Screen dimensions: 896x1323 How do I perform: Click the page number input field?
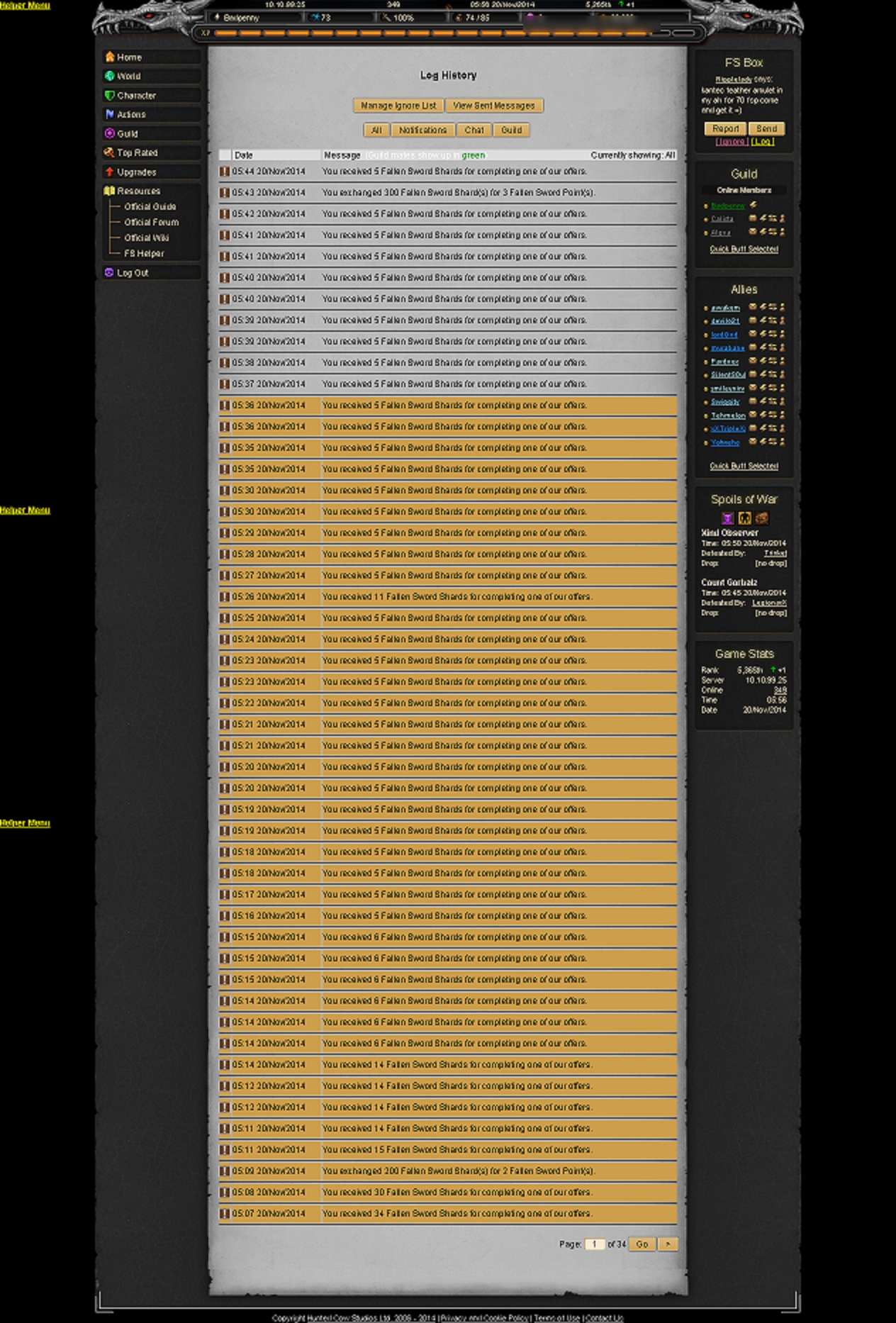pyautogui.click(x=594, y=1244)
